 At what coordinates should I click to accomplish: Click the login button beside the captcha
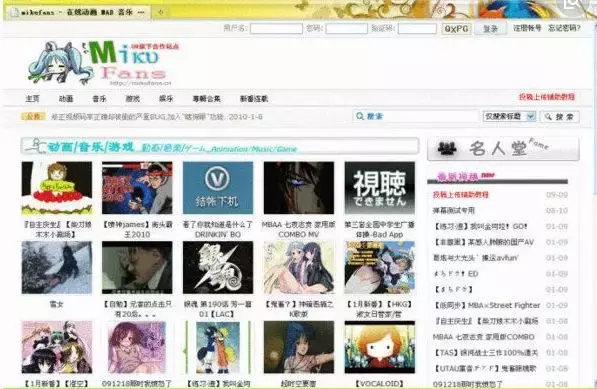click(490, 29)
